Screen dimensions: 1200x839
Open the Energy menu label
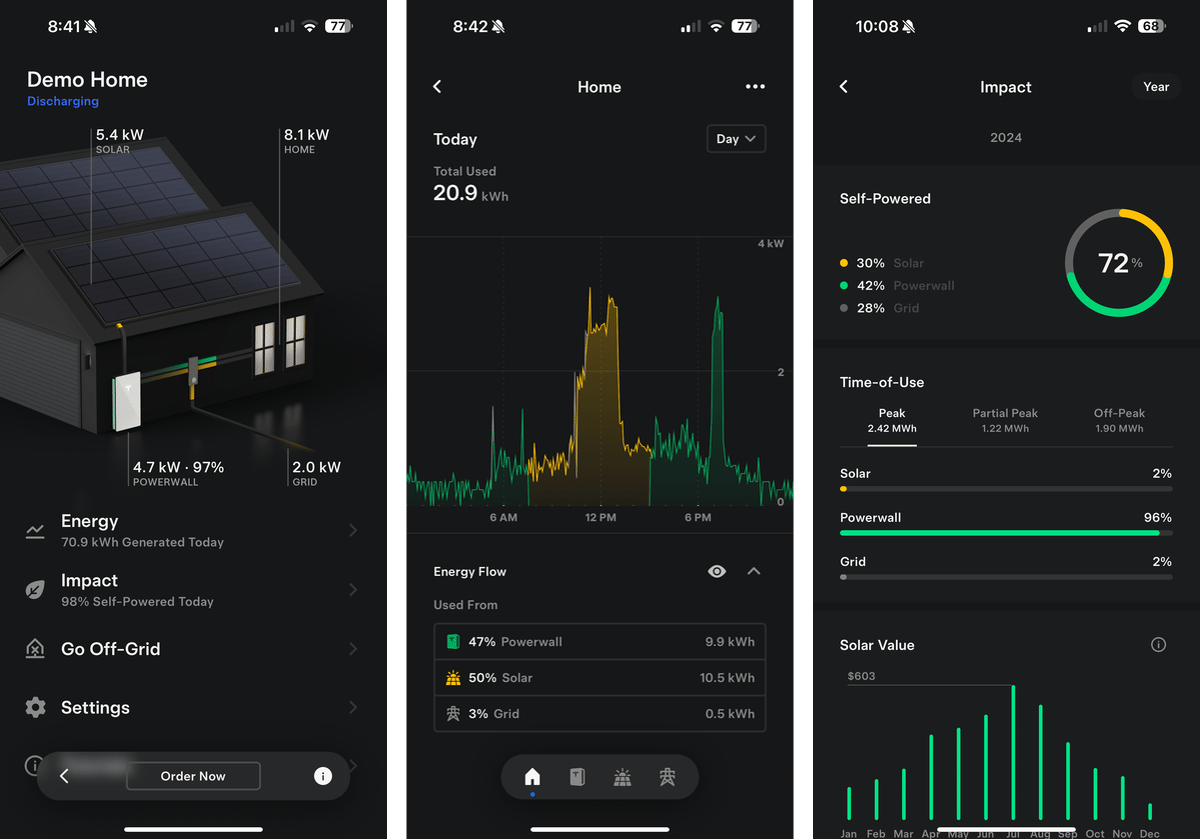coord(90,521)
